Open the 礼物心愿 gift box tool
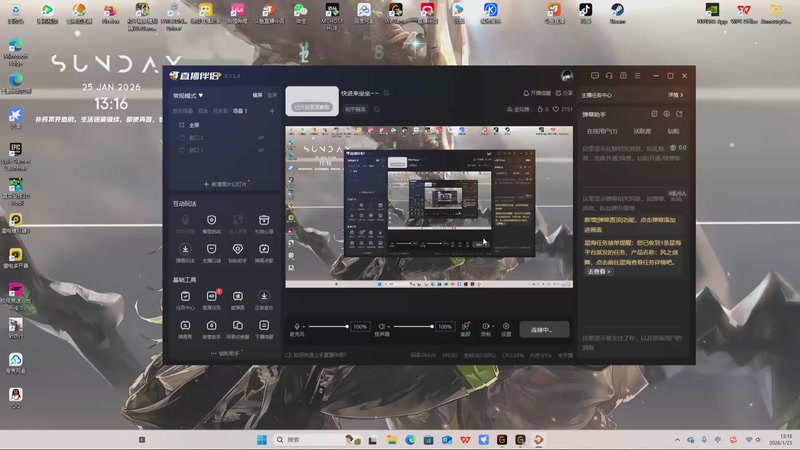 (264, 220)
